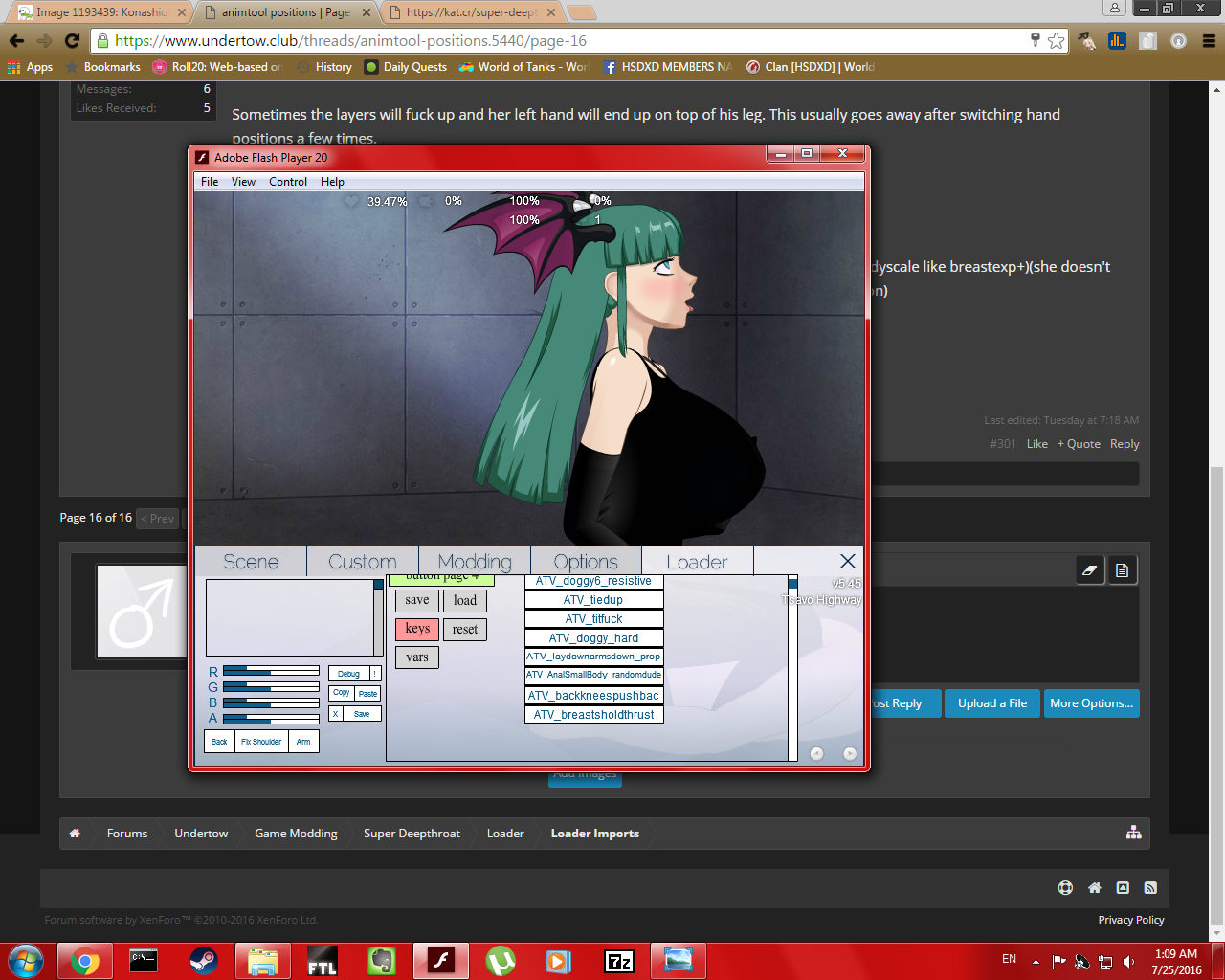Click the browser address bar URL
Viewport: 1225px width, 980px height.
350,40
